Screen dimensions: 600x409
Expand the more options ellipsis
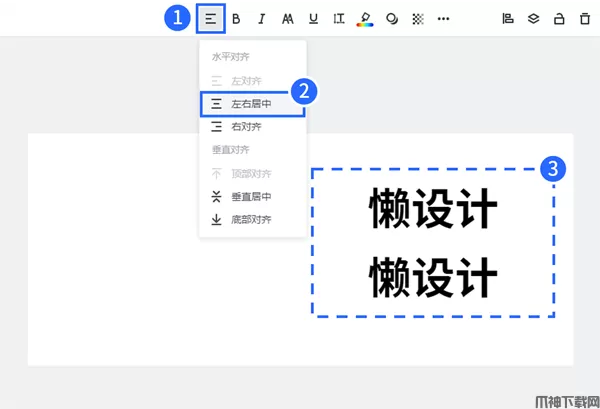[x=443, y=18]
